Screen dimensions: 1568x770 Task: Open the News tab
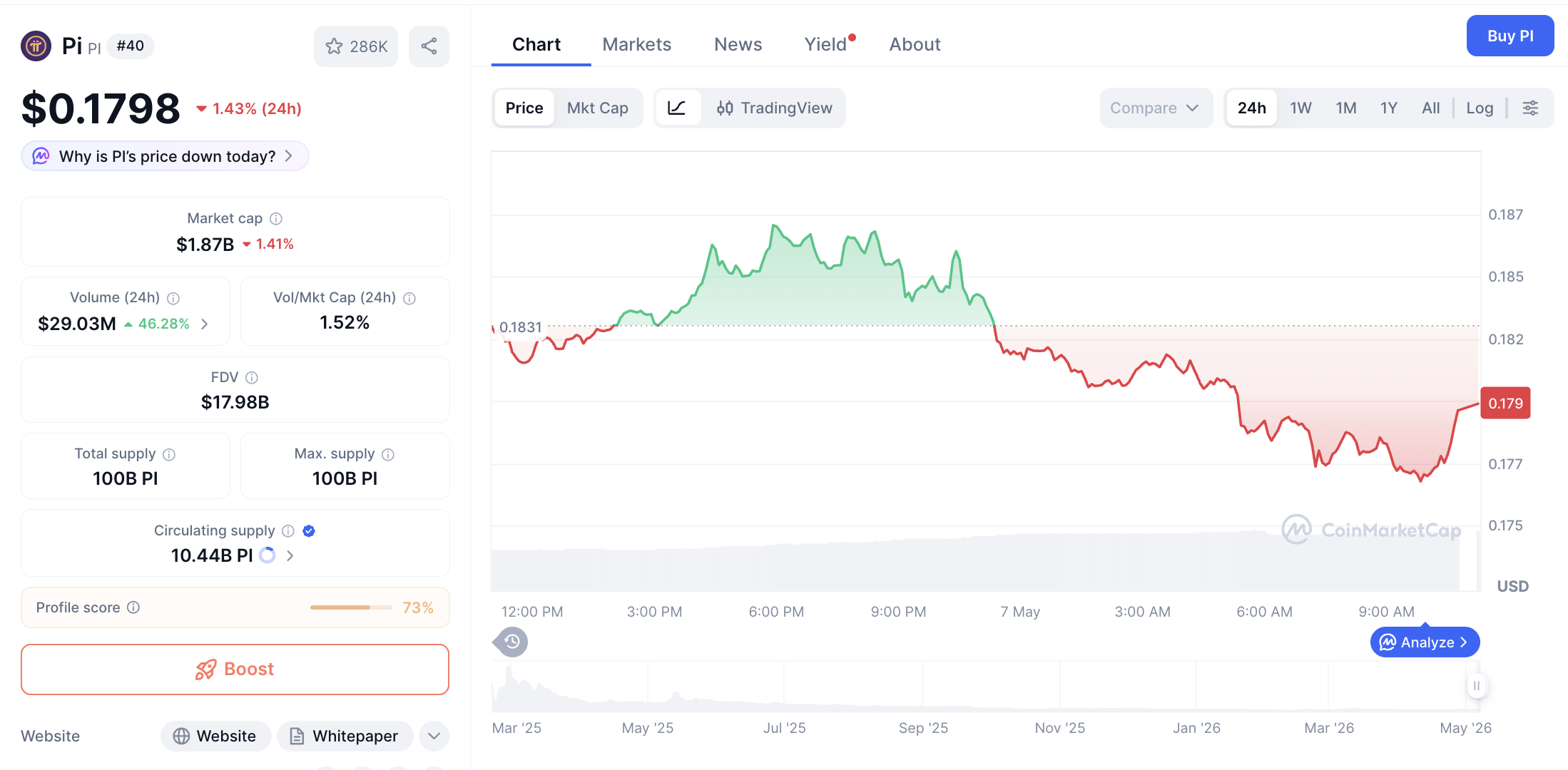click(x=738, y=44)
